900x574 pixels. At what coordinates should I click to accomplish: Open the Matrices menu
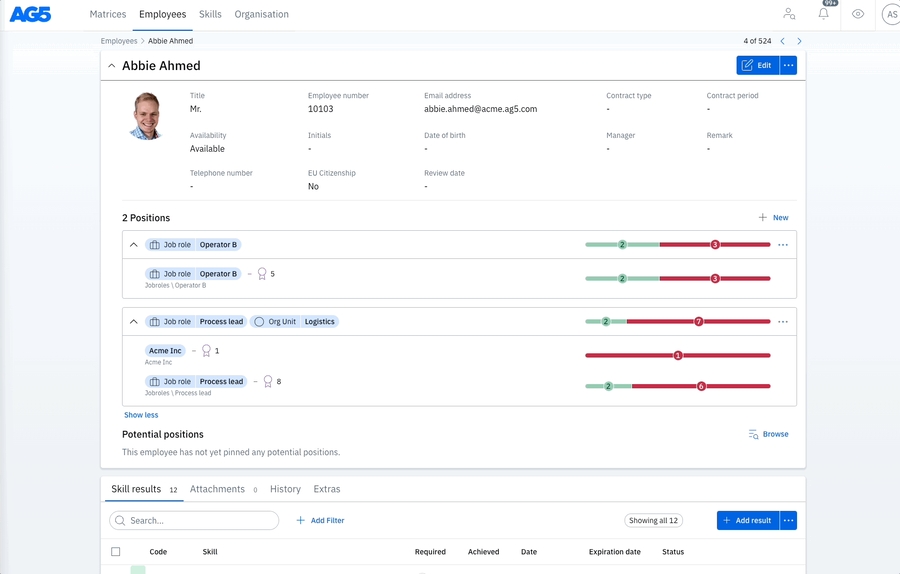108,15
